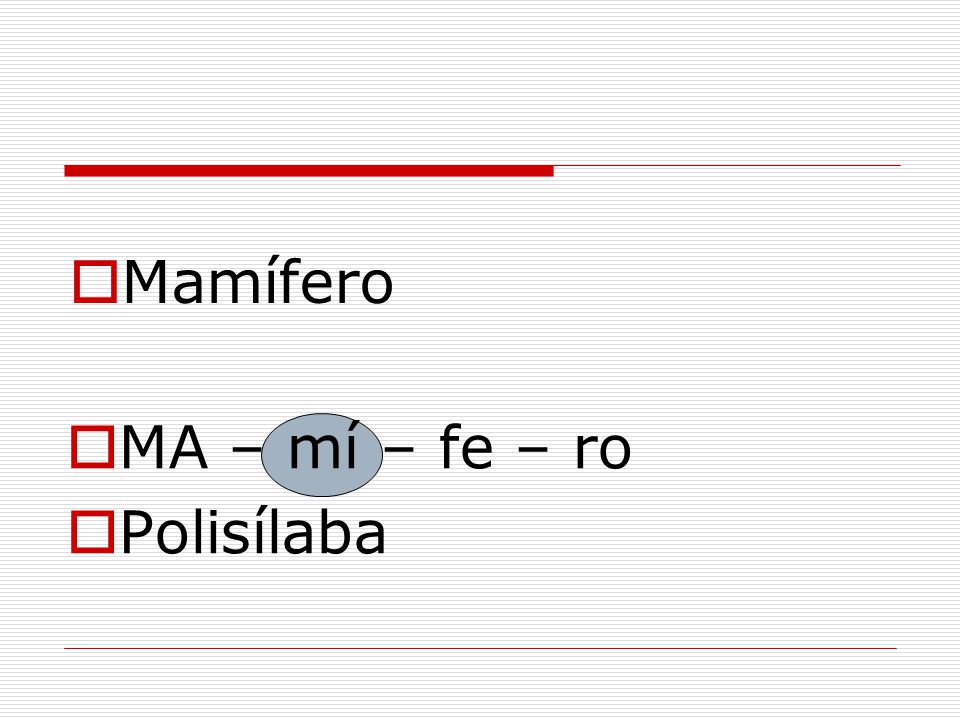Click the uppercase syllable MA

165,448
